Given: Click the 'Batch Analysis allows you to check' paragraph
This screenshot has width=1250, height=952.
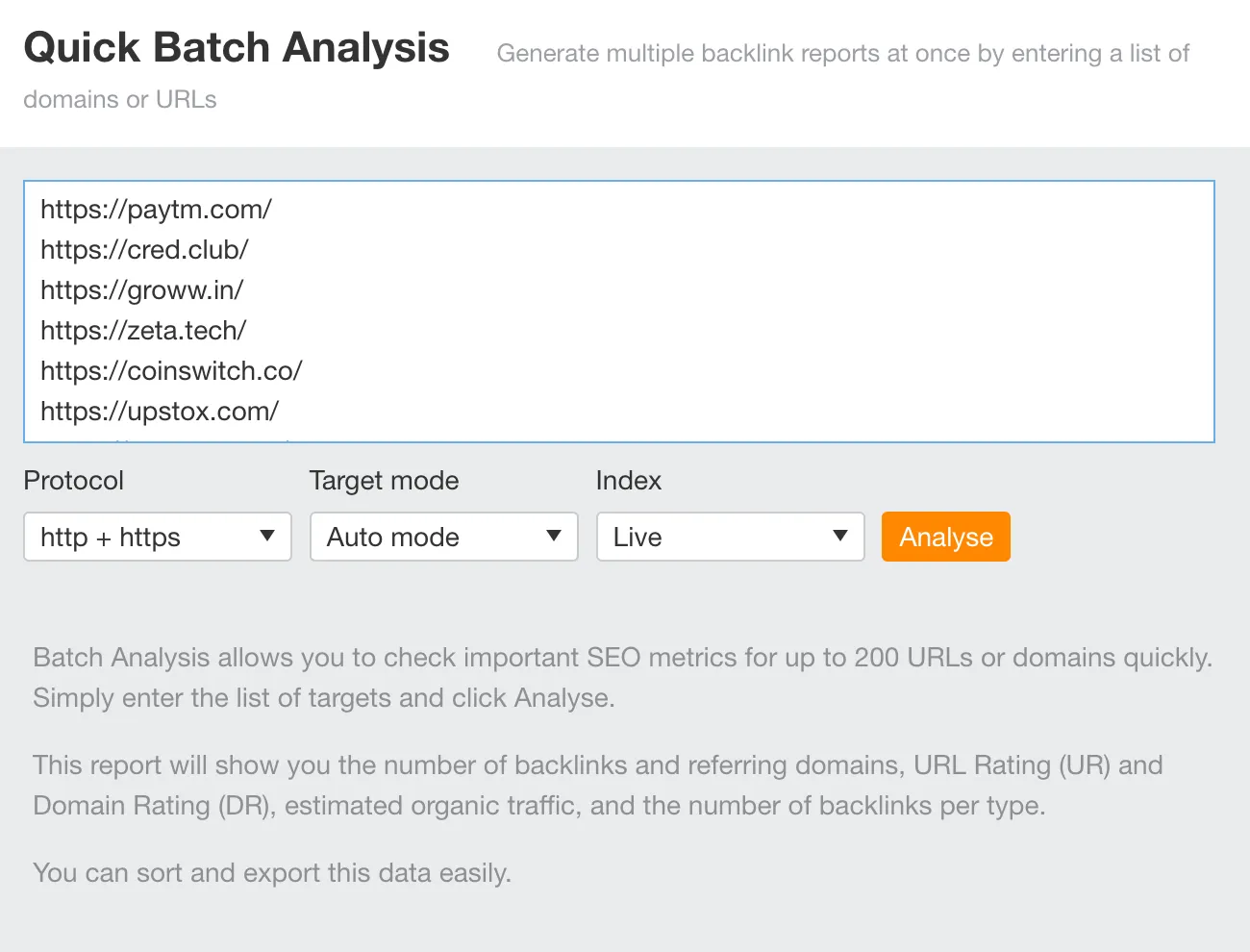Looking at the screenshot, I should 623,677.
